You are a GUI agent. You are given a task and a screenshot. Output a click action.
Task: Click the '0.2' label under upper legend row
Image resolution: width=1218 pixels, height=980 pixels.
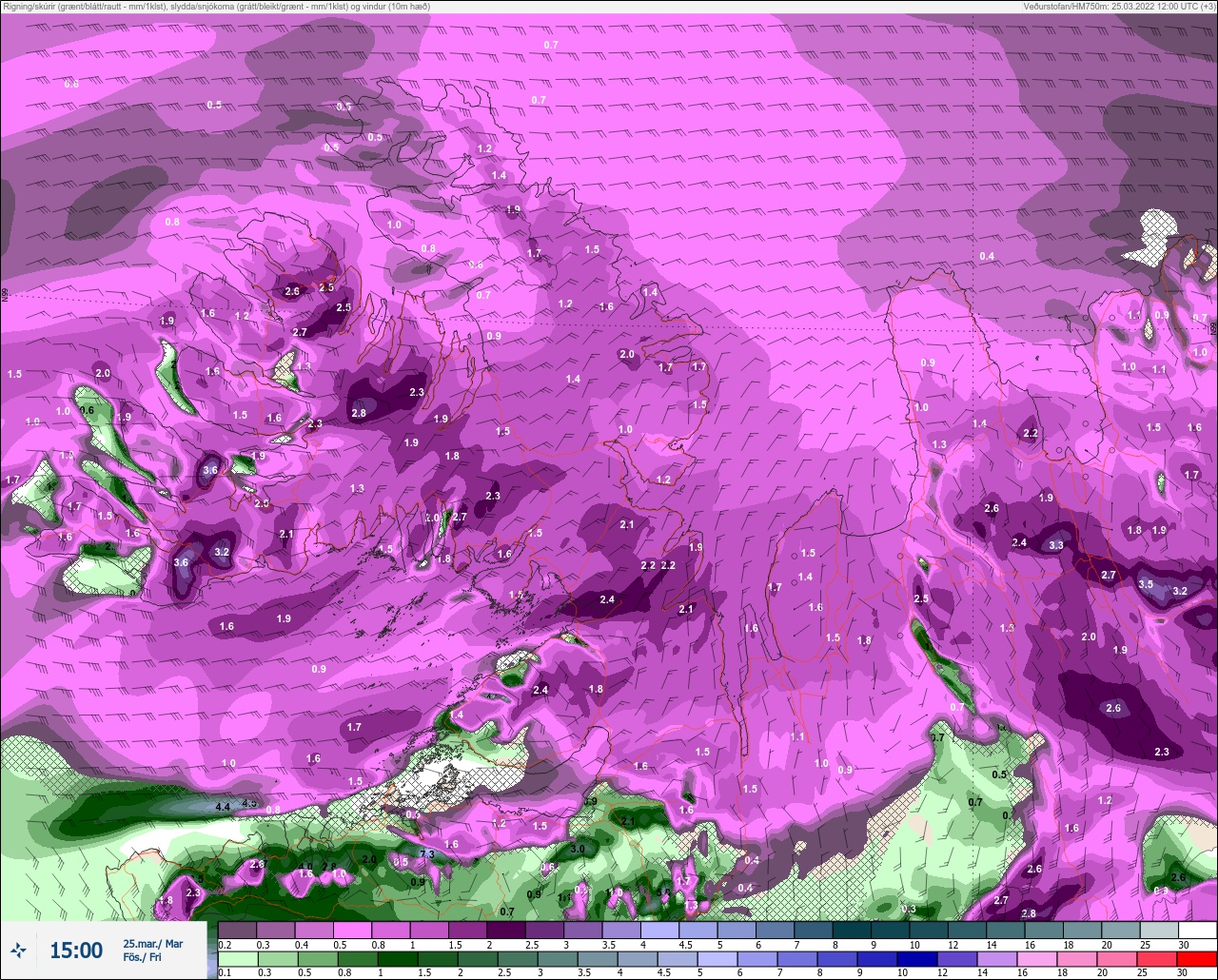click(225, 945)
